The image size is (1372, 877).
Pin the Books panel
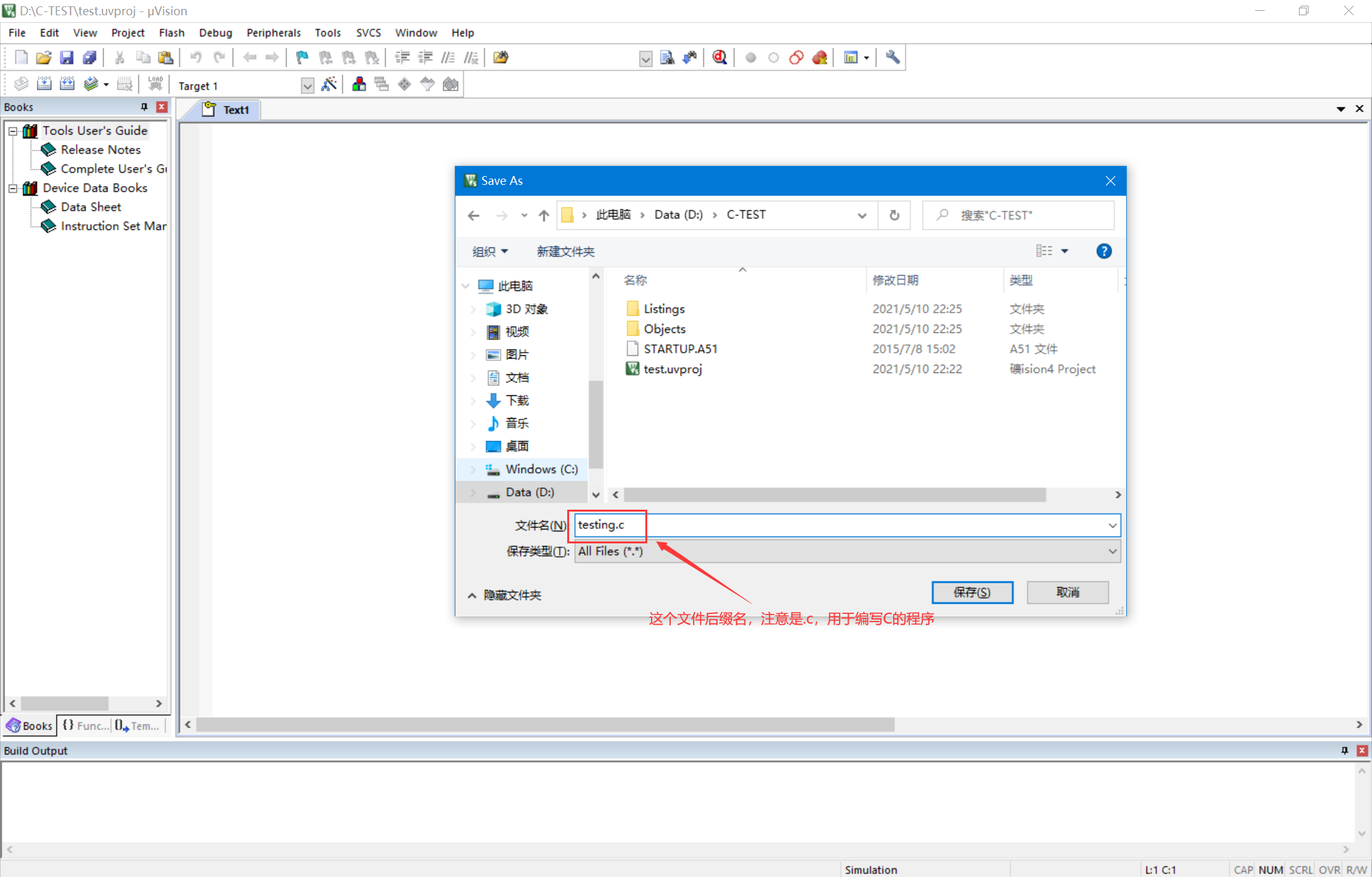[144, 107]
